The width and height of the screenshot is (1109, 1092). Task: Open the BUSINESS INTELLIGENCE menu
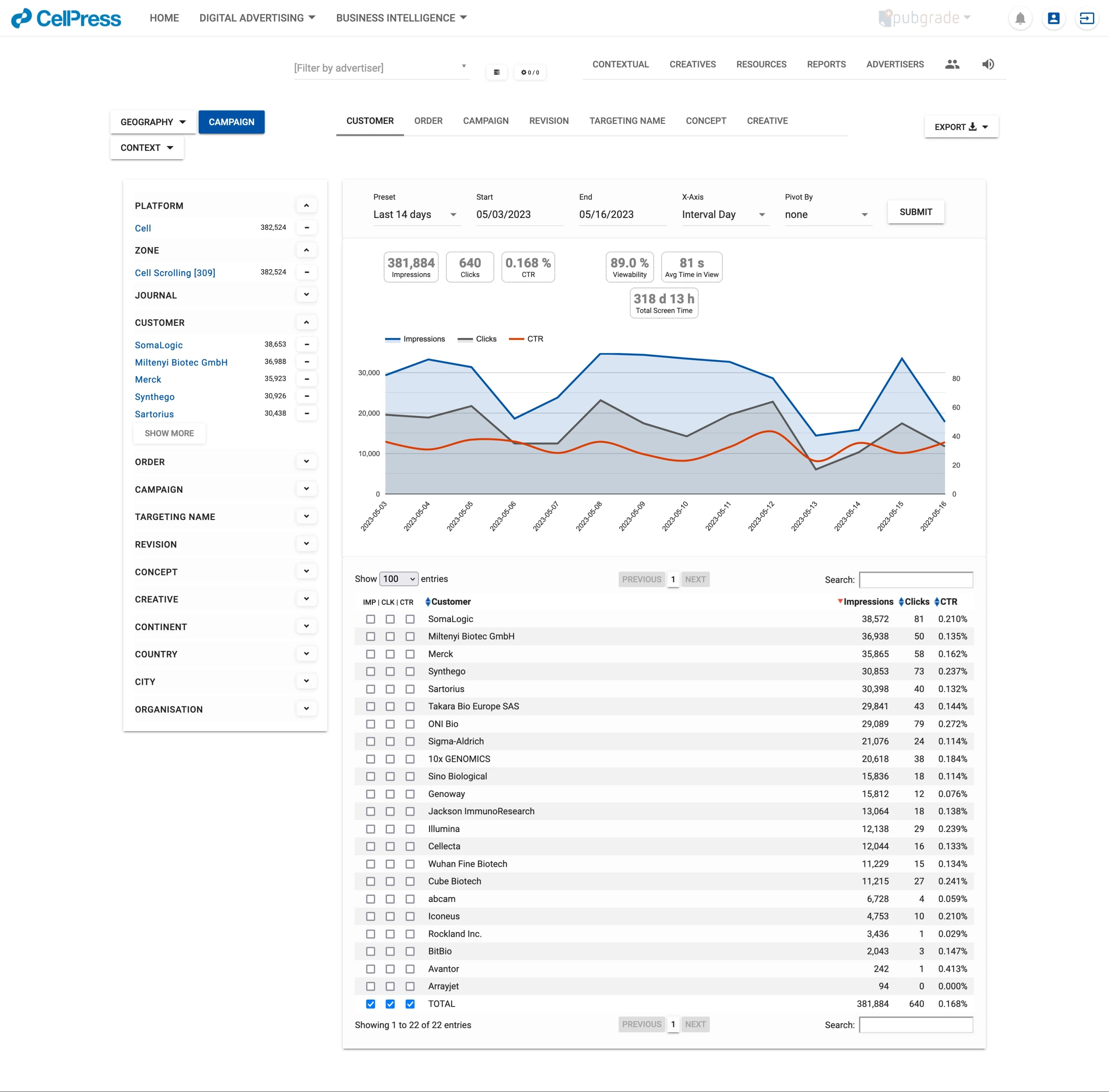point(401,18)
